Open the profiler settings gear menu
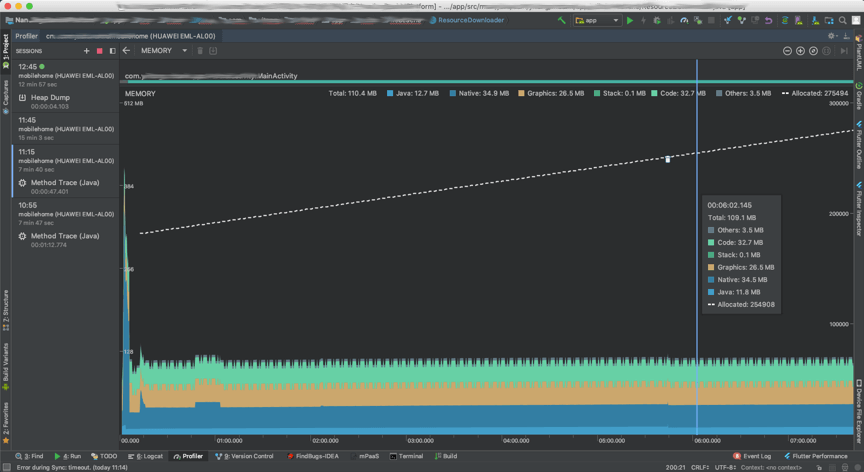Image resolution: width=864 pixels, height=472 pixels. click(x=832, y=36)
